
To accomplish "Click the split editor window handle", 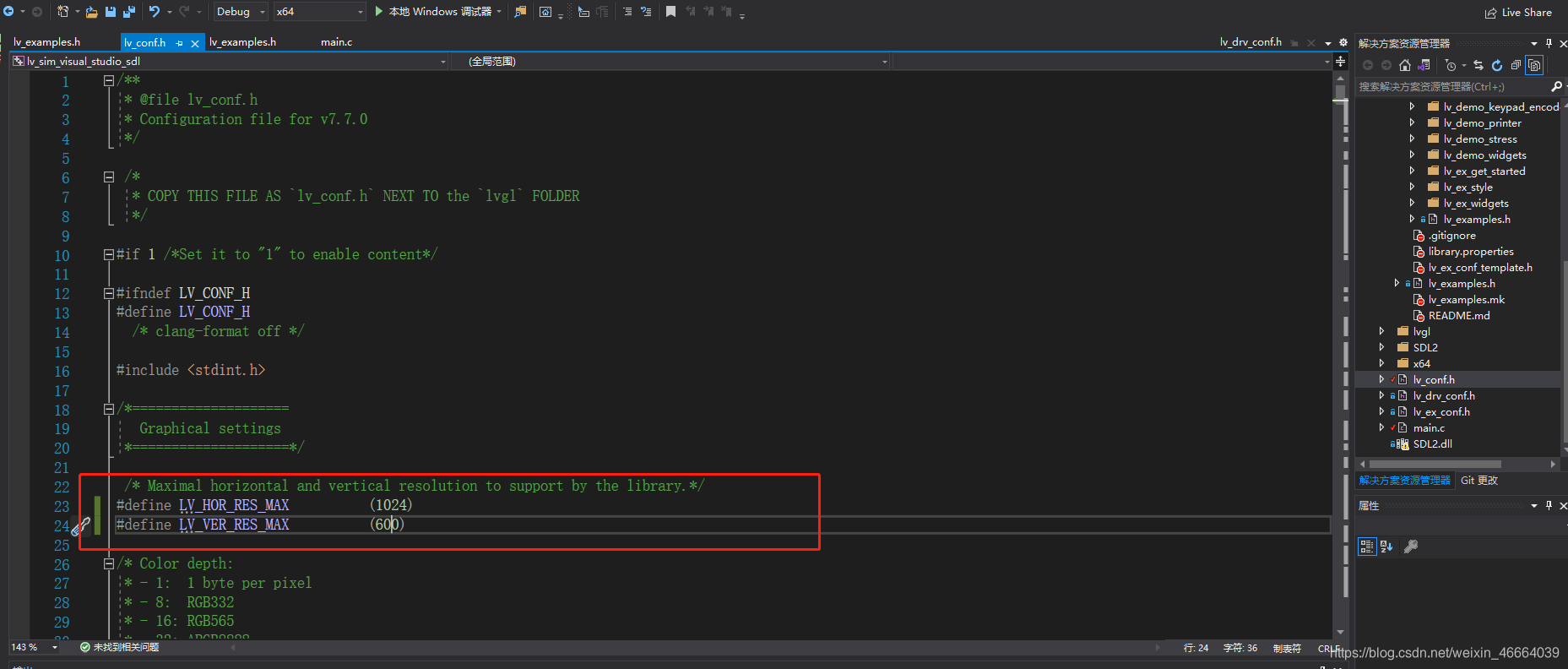I will (1340, 61).
